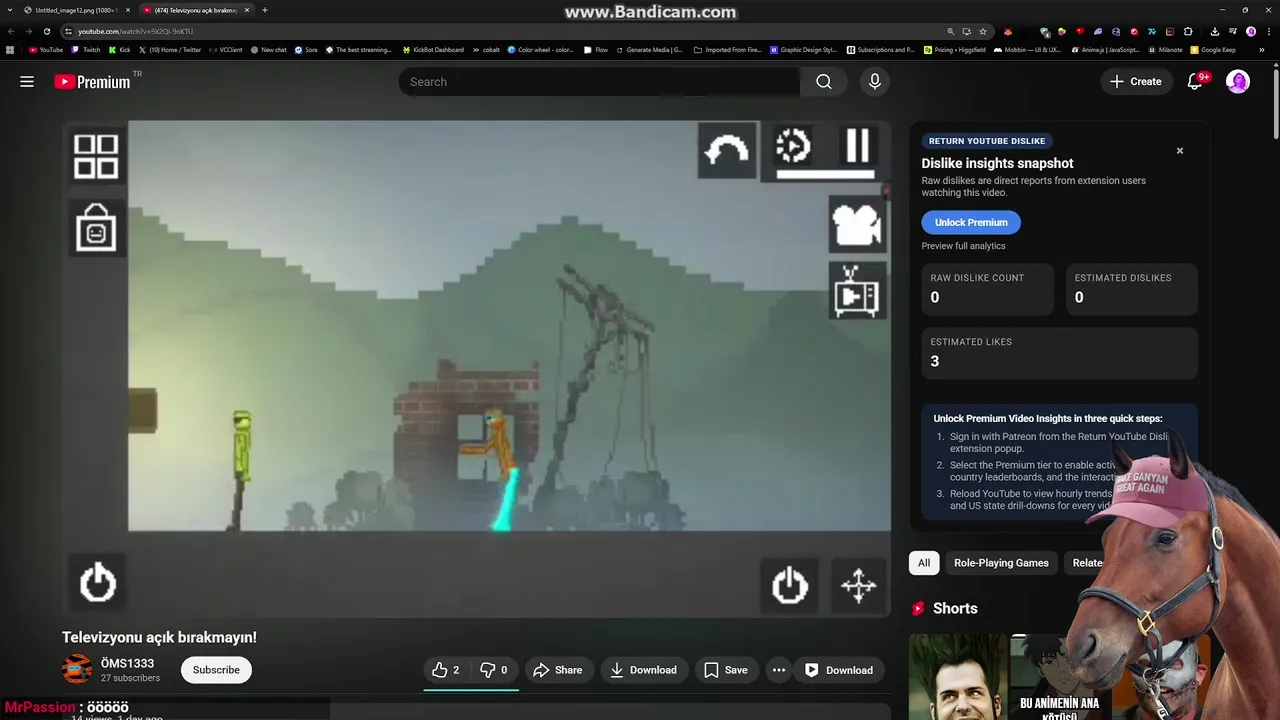1280x720 pixels.
Task: Open the three-dot more actions menu
Action: pos(779,670)
